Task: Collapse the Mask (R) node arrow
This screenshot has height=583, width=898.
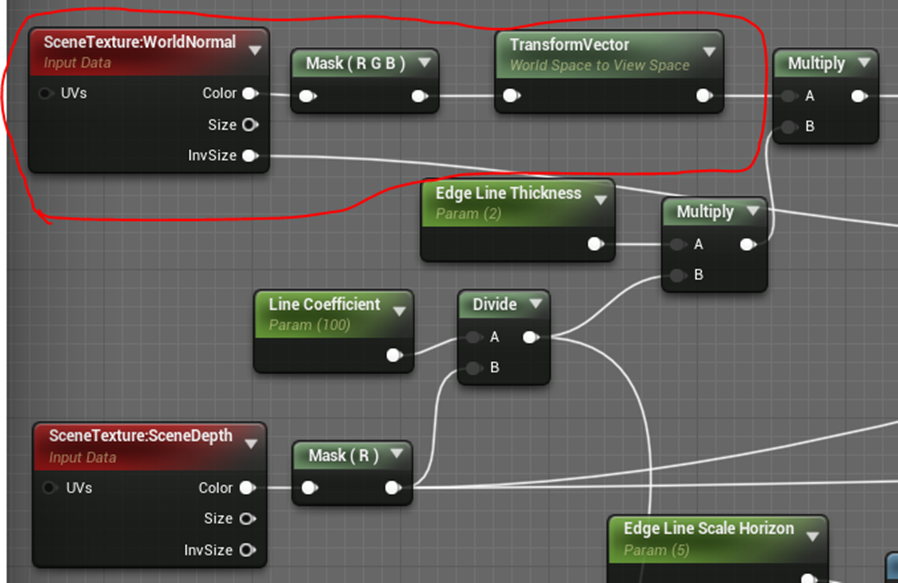Action: [396, 454]
